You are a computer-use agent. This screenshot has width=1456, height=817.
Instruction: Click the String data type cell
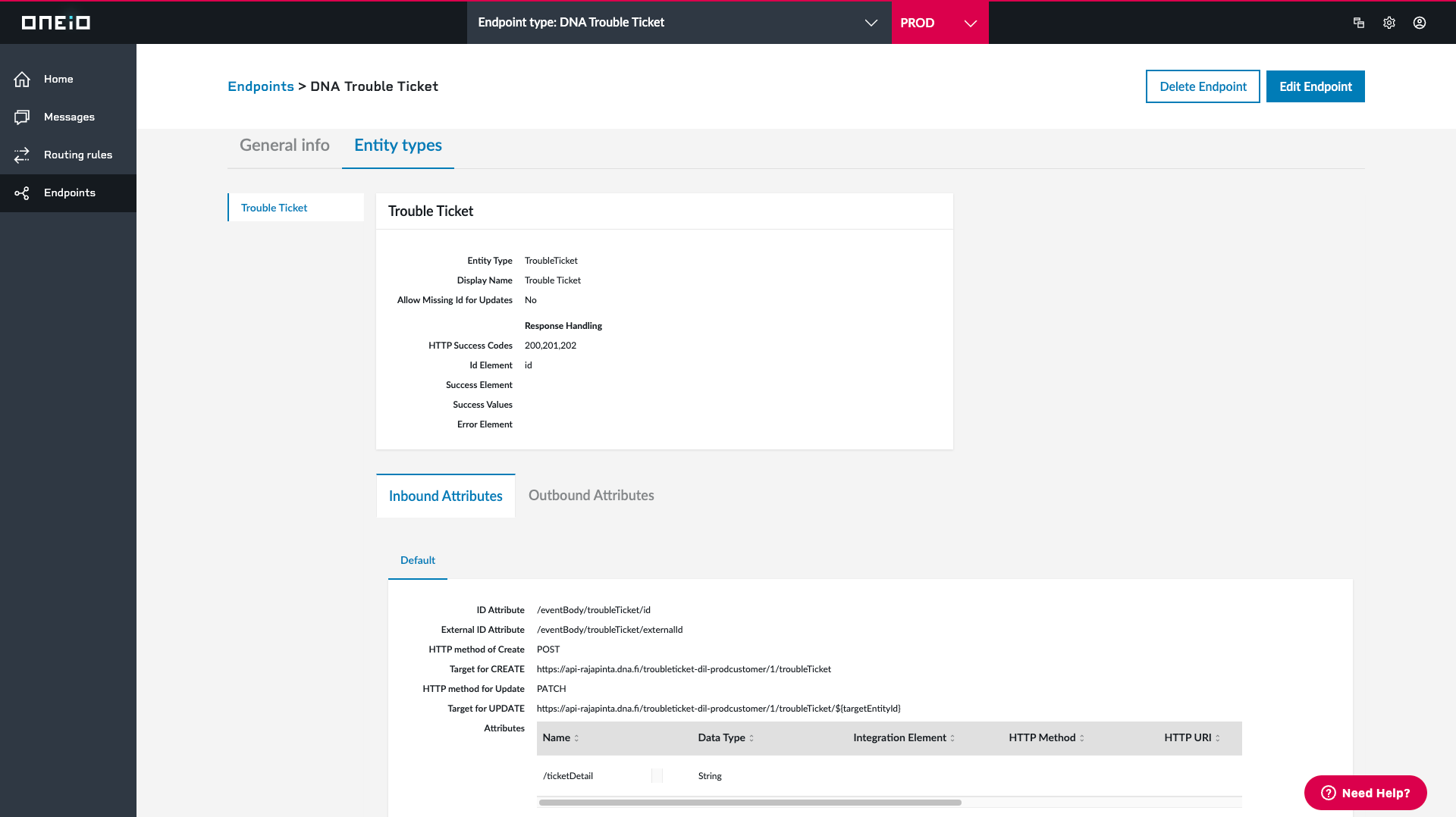[710, 776]
